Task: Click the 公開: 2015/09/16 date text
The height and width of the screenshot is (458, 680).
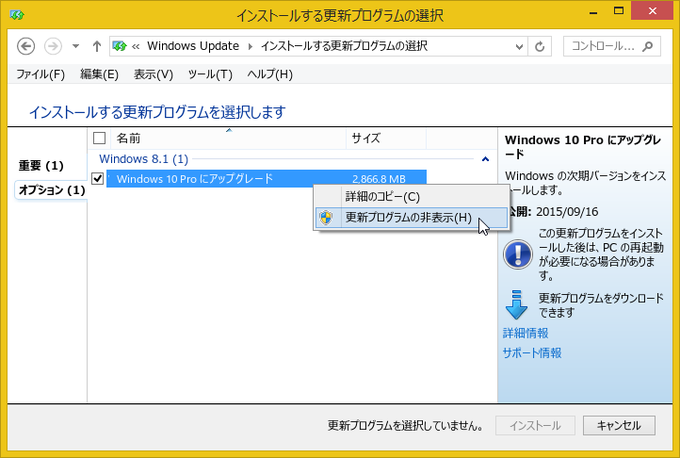Action: click(x=552, y=212)
